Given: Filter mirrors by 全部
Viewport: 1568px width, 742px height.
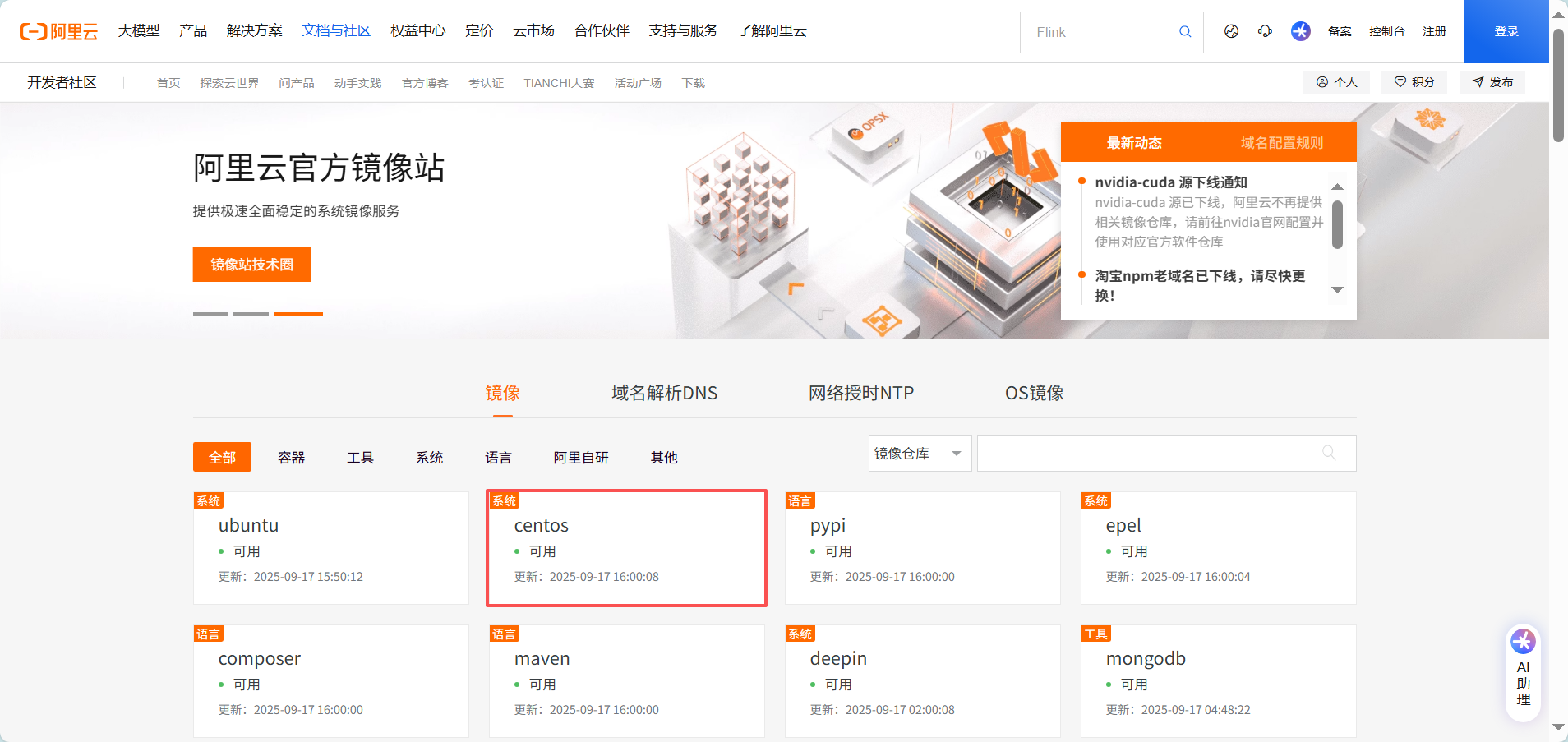Looking at the screenshot, I should 222,457.
